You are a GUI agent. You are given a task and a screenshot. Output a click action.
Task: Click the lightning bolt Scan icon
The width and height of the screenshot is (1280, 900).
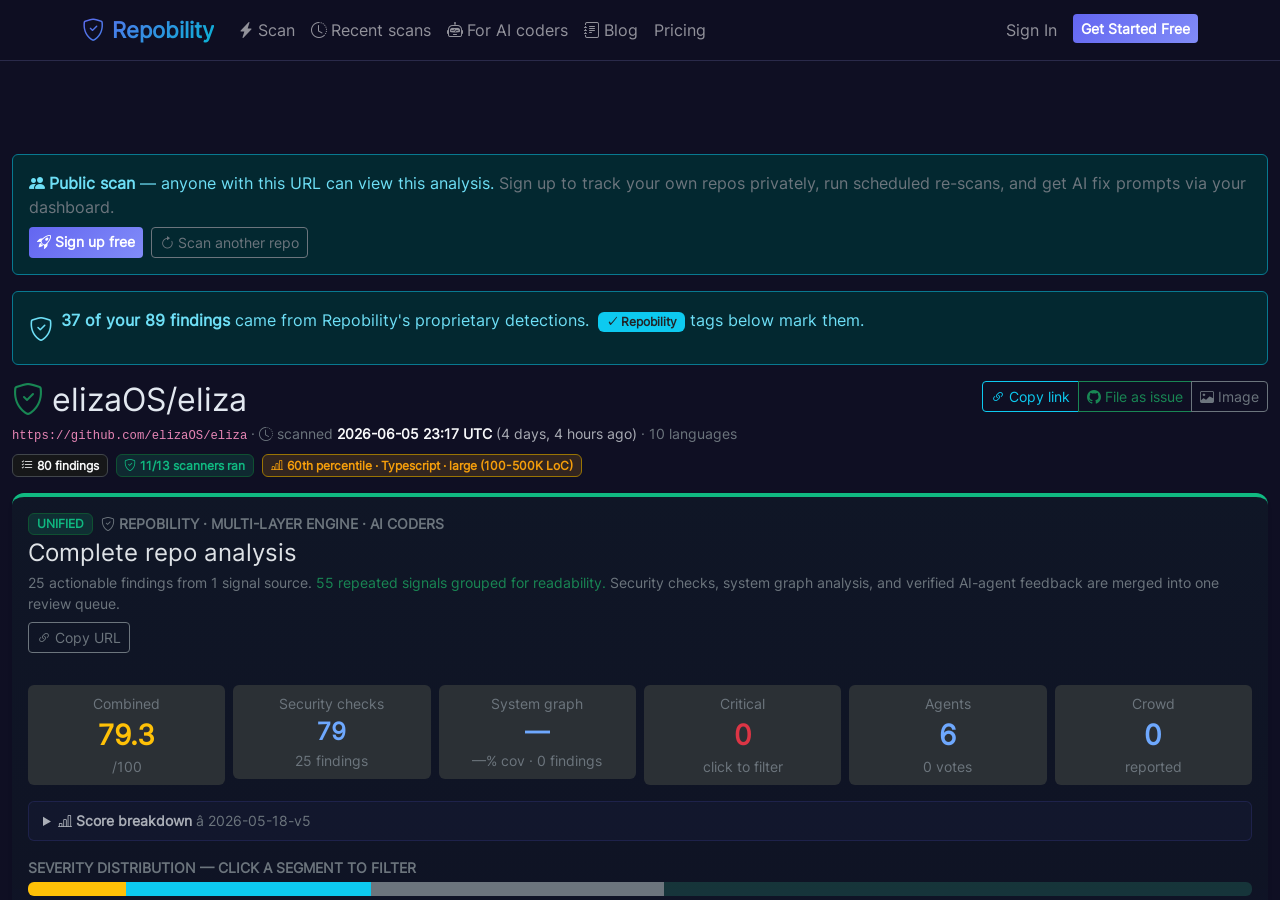(x=246, y=30)
